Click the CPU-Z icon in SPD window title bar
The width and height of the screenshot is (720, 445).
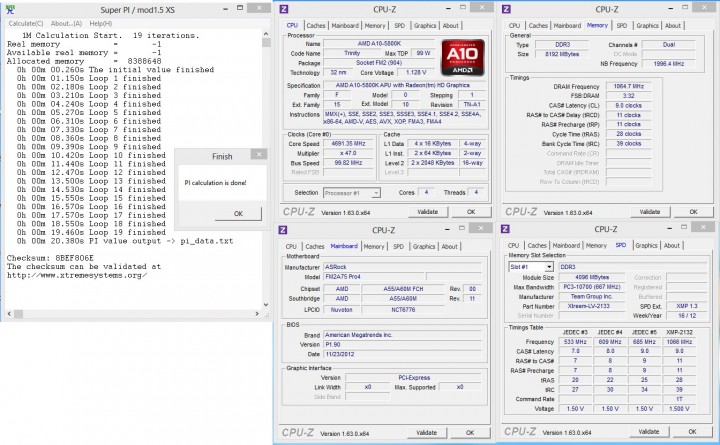(506, 229)
